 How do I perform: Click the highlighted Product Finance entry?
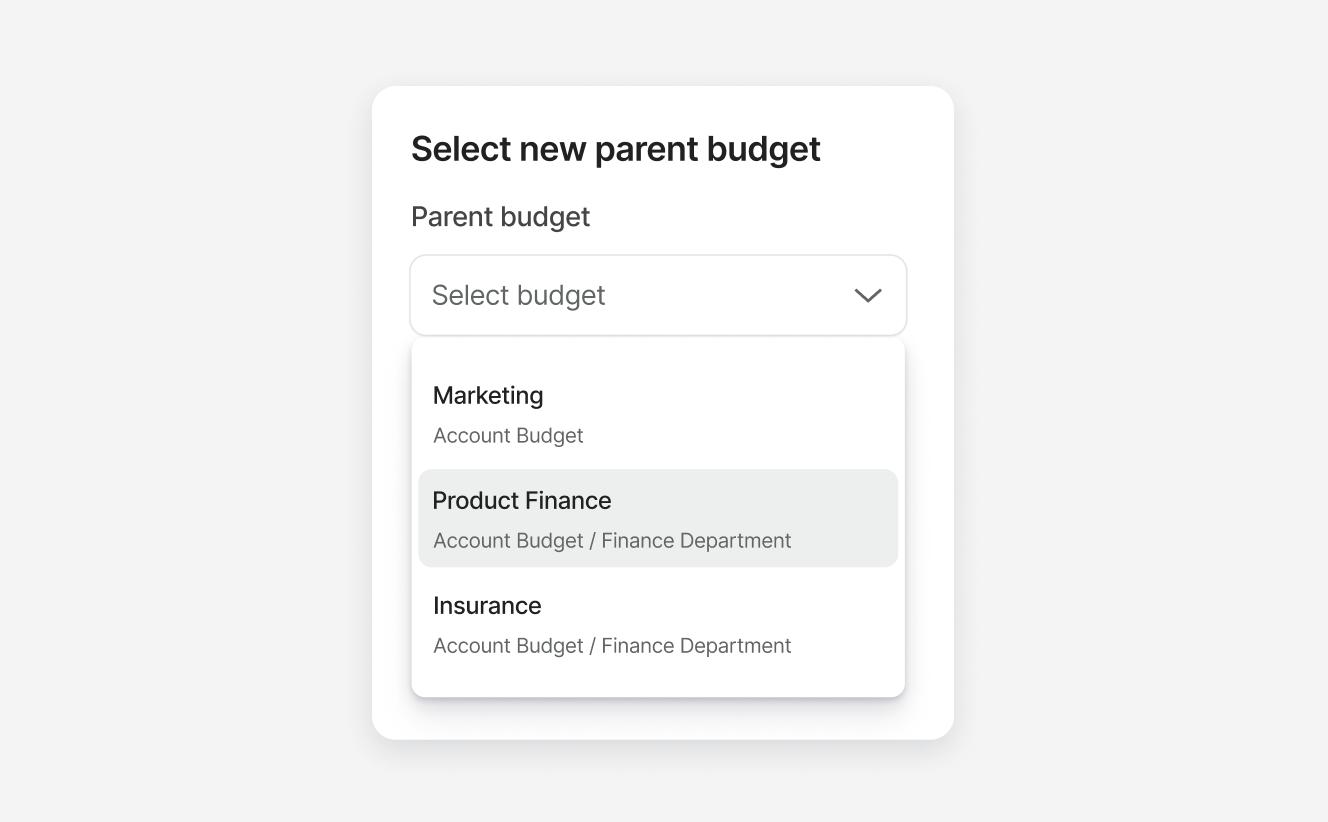tap(658, 517)
